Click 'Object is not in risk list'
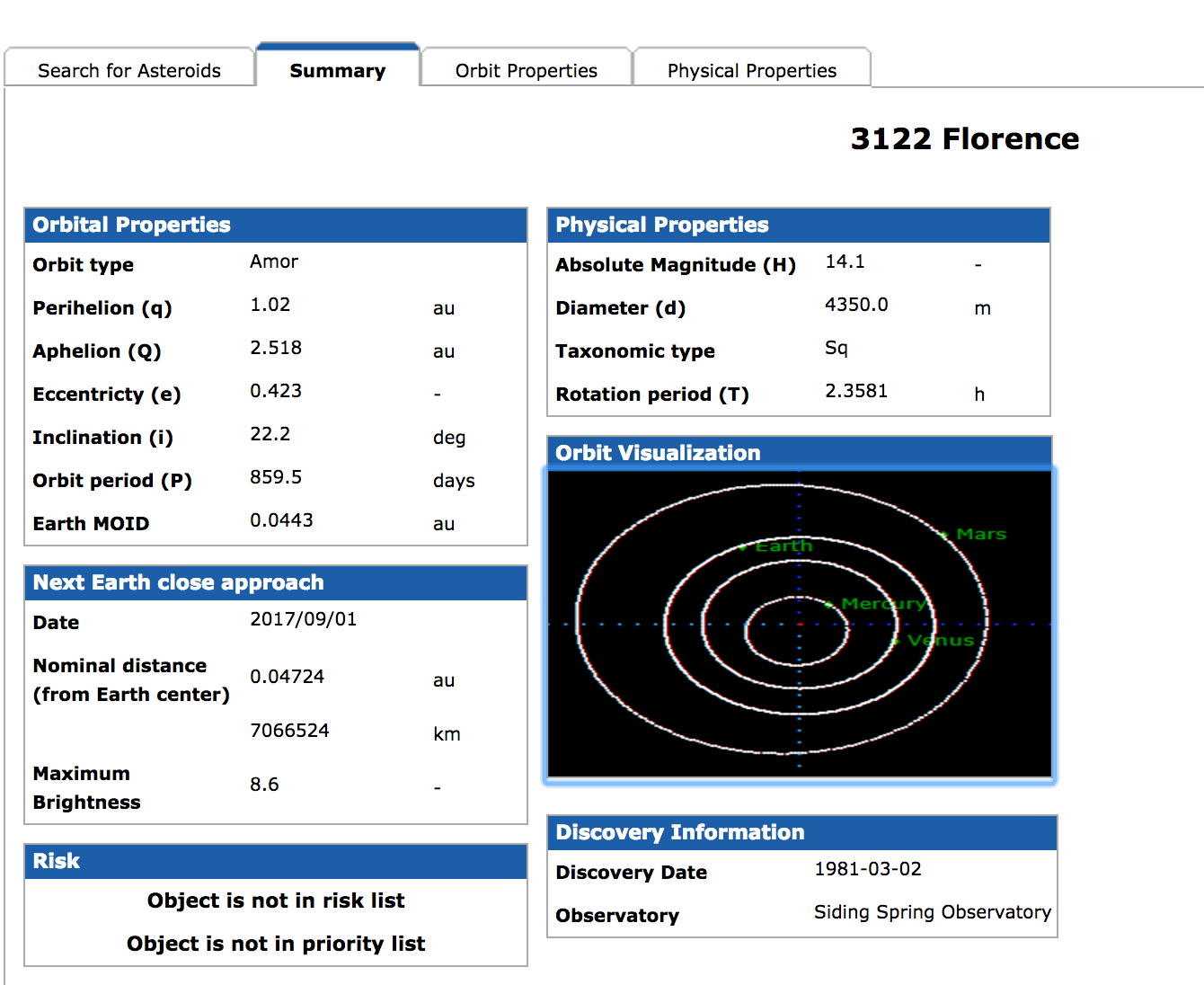 tap(276, 901)
